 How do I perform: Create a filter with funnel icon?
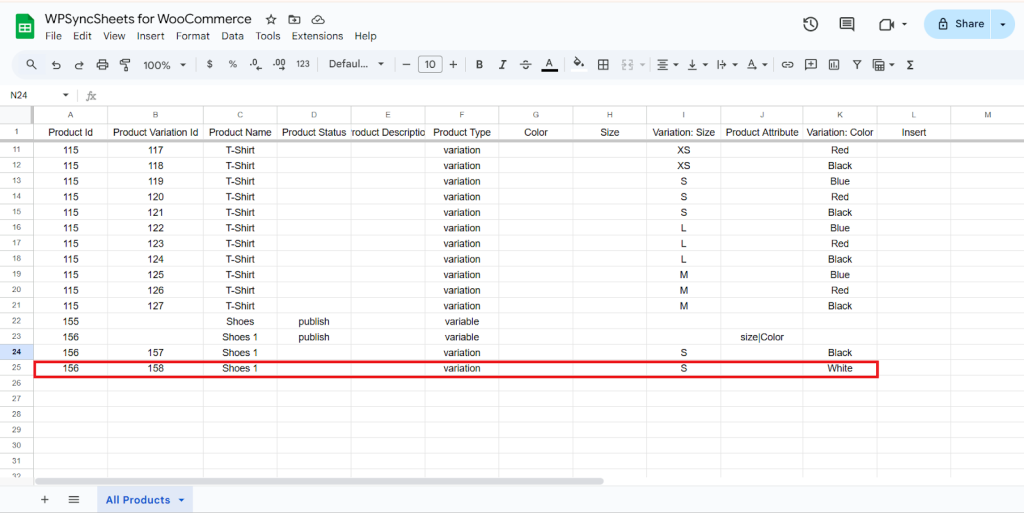tap(857, 65)
